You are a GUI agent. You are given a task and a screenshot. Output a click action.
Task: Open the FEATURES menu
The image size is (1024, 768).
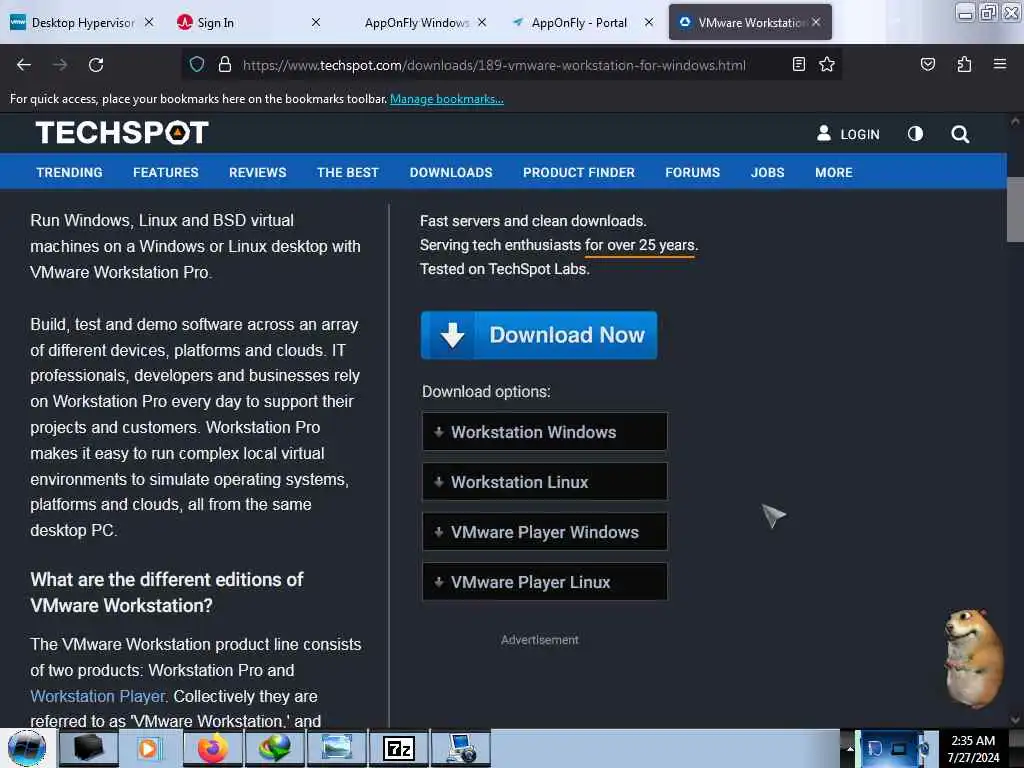(166, 172)
